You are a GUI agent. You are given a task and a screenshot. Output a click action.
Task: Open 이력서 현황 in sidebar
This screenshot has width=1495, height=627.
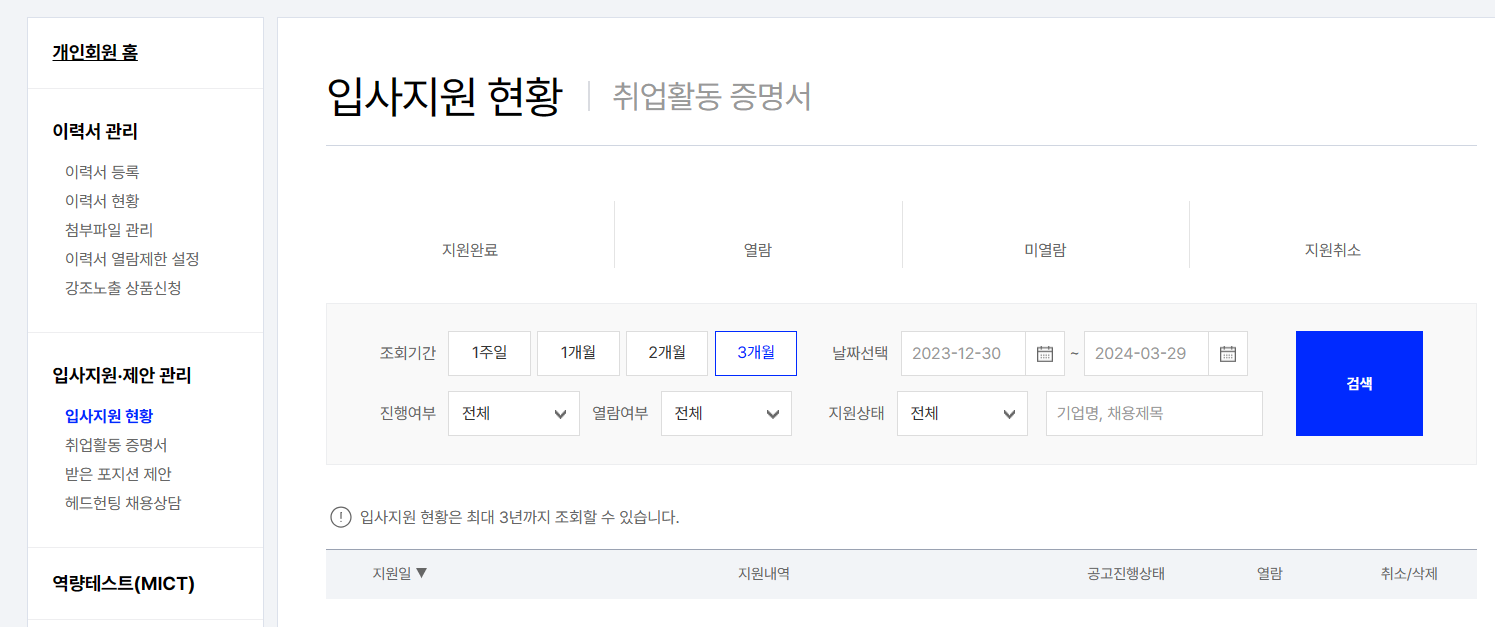[102, 201]
